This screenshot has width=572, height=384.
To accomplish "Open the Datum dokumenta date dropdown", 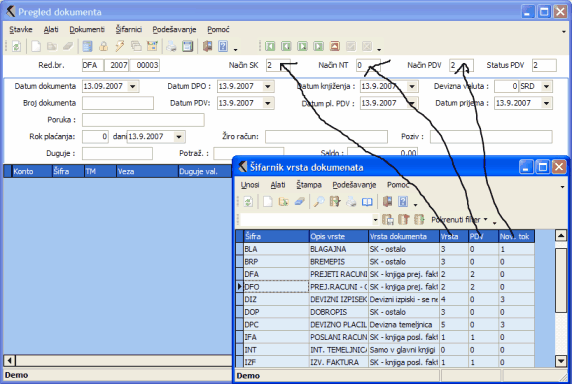I will pos(133,86).
